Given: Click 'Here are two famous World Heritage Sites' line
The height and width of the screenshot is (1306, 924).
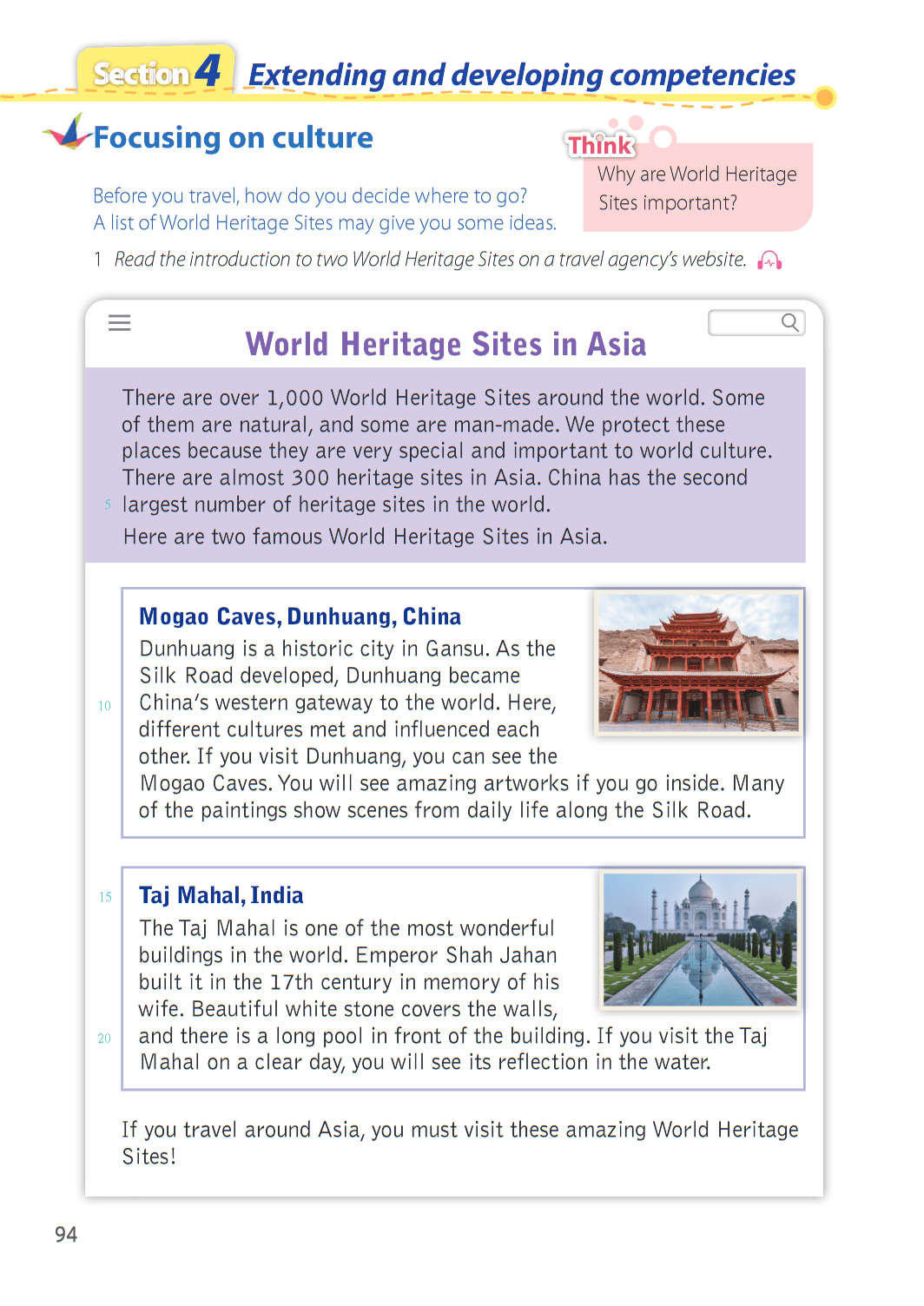Looking at the screenshot, I should click(x=365, y=537).
